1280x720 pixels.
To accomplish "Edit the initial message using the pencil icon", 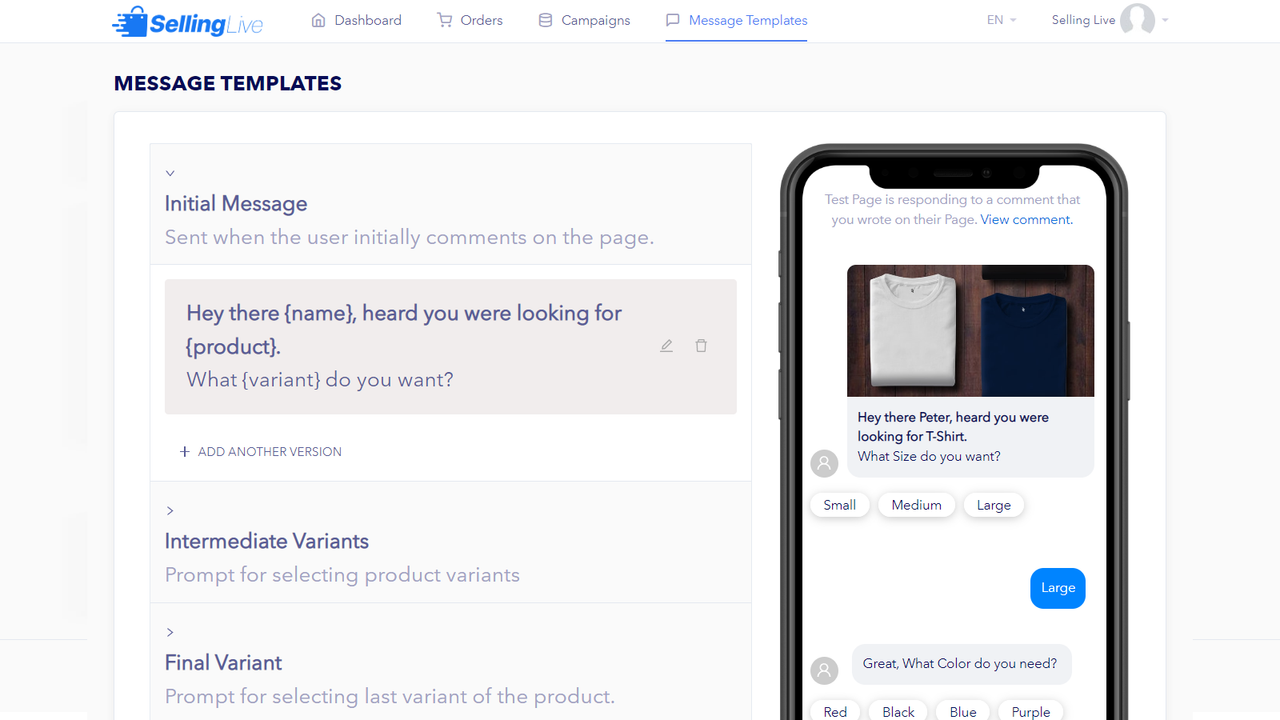I will coord(666,345).
